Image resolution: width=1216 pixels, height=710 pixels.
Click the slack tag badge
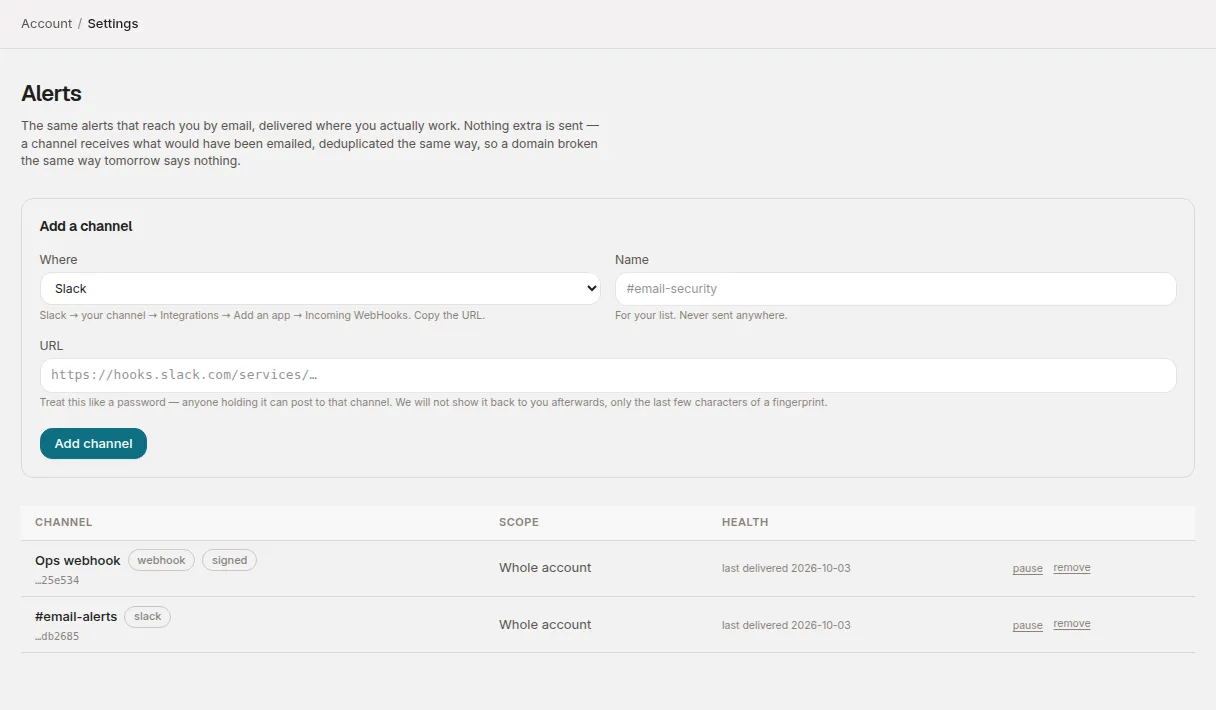point(147,616)
